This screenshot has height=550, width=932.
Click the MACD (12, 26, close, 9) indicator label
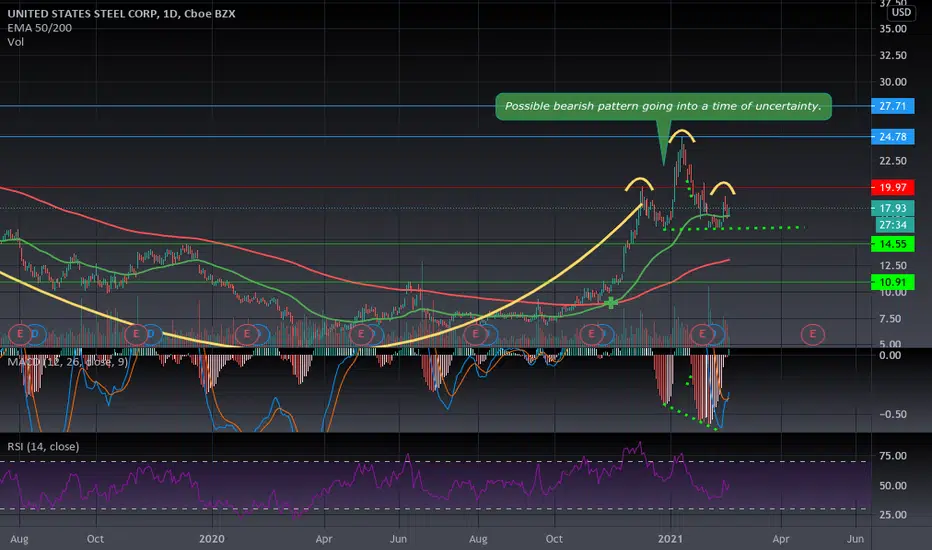pos(67,362)
